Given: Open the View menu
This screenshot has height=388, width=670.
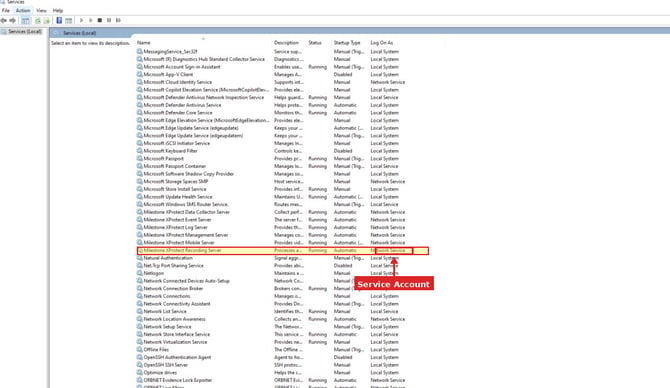Looking at the screenshot, I should (x=41, y=10).
